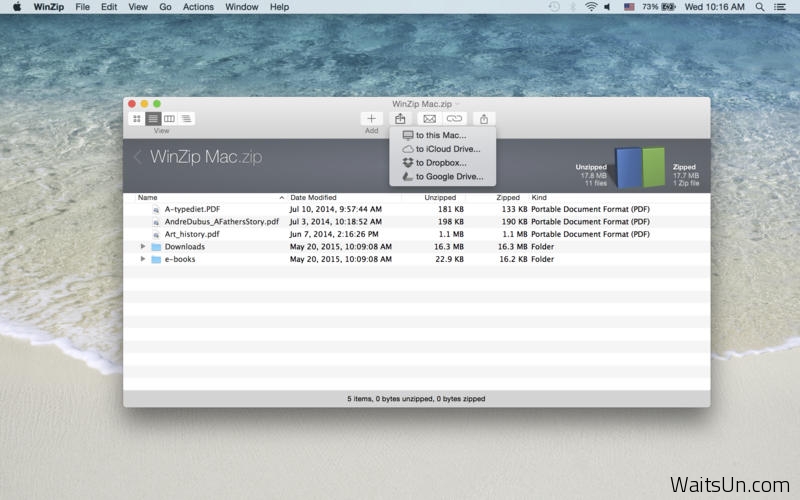Sort by Unzipped column header

click(x=440, y=197)
